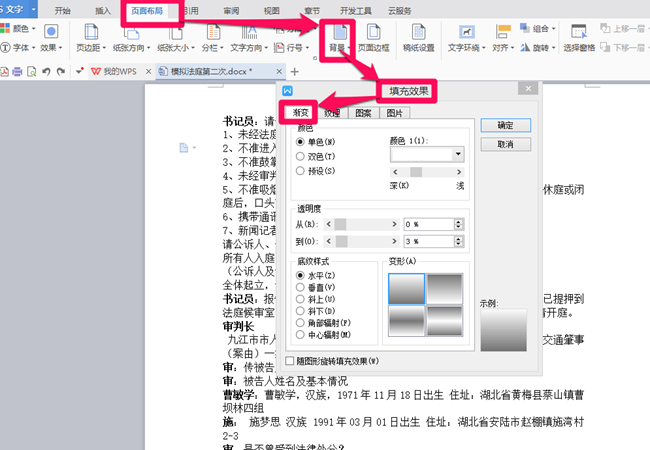Select the 双色 two colors radio button
This screenshot has height=450, width=650.
(301, 157)
